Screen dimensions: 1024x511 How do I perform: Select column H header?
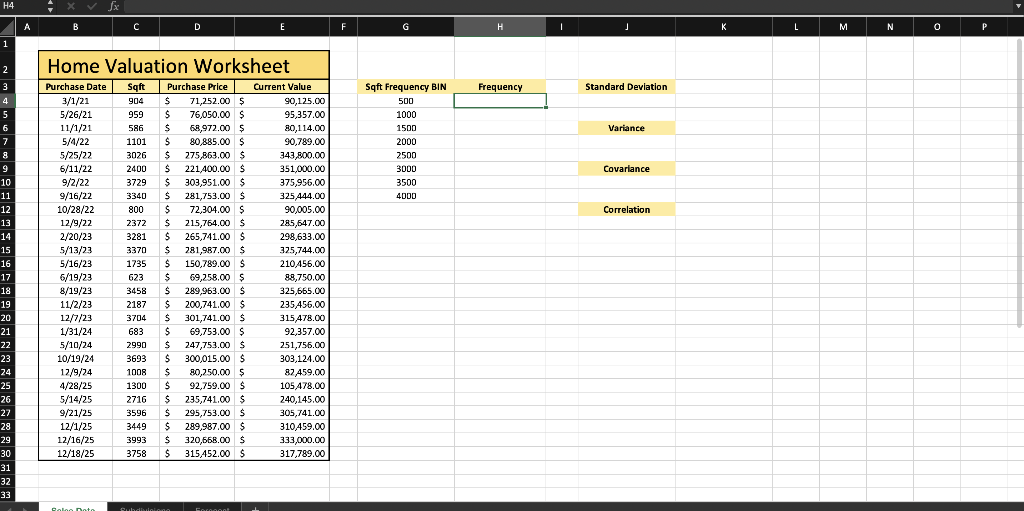500,27
